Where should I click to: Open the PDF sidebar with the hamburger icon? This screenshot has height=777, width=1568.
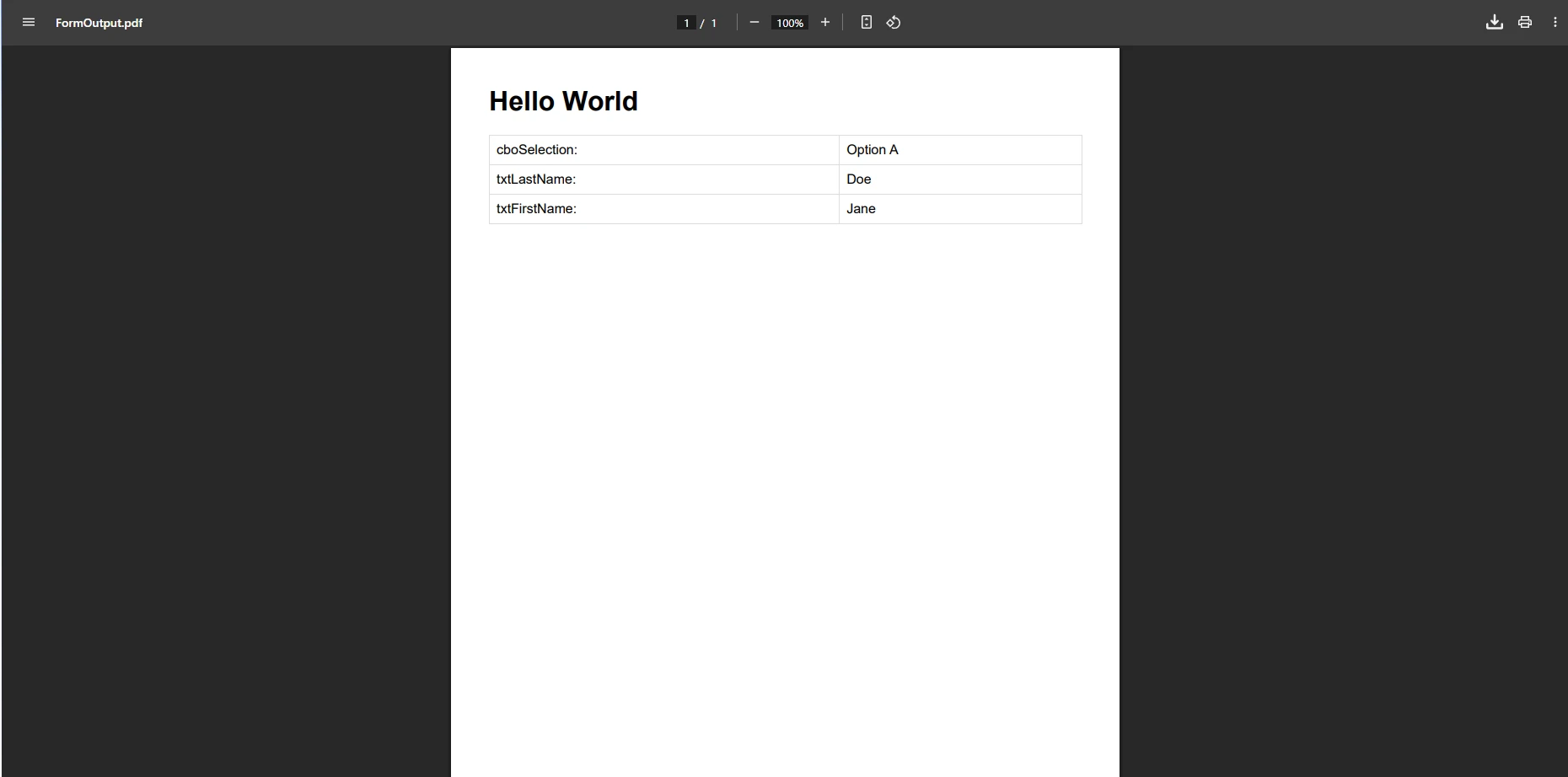[x=29, y=23]
